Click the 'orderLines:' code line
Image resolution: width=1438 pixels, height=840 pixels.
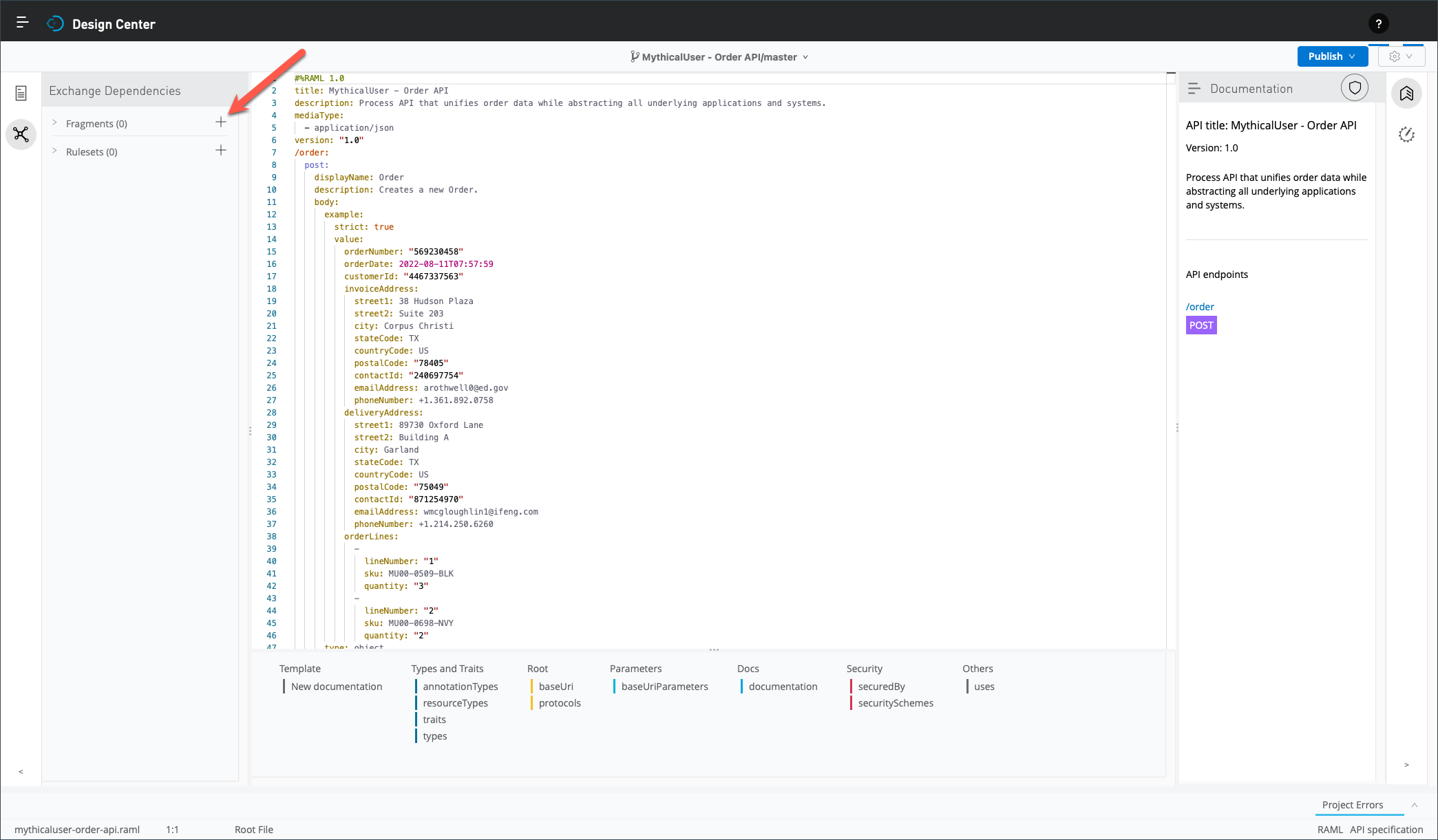371,537
